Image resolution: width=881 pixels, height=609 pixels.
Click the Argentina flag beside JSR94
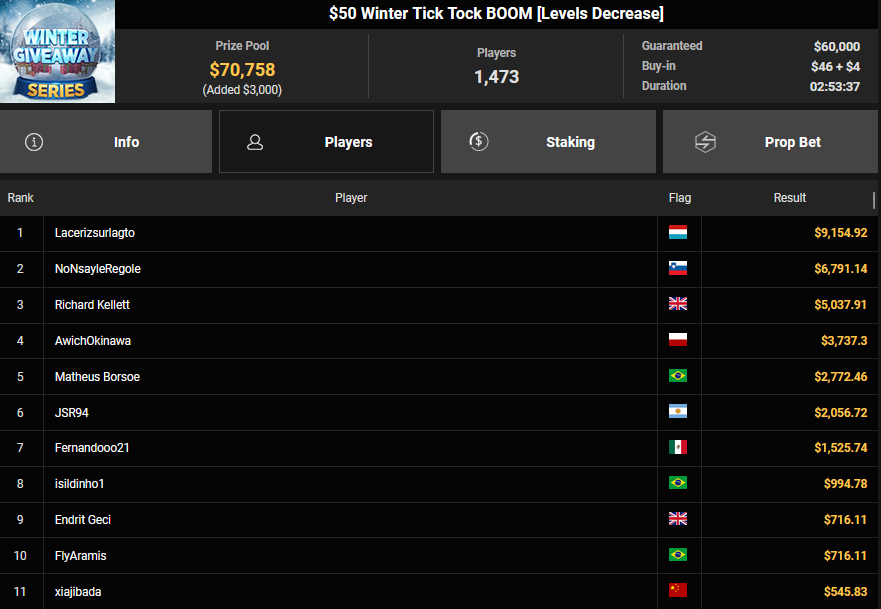coord(678,412)
